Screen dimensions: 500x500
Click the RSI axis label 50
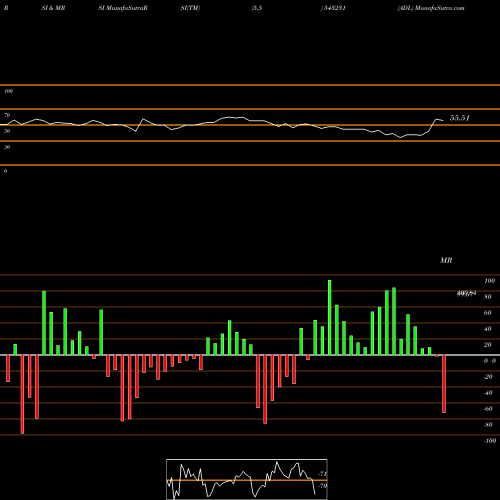7,131
